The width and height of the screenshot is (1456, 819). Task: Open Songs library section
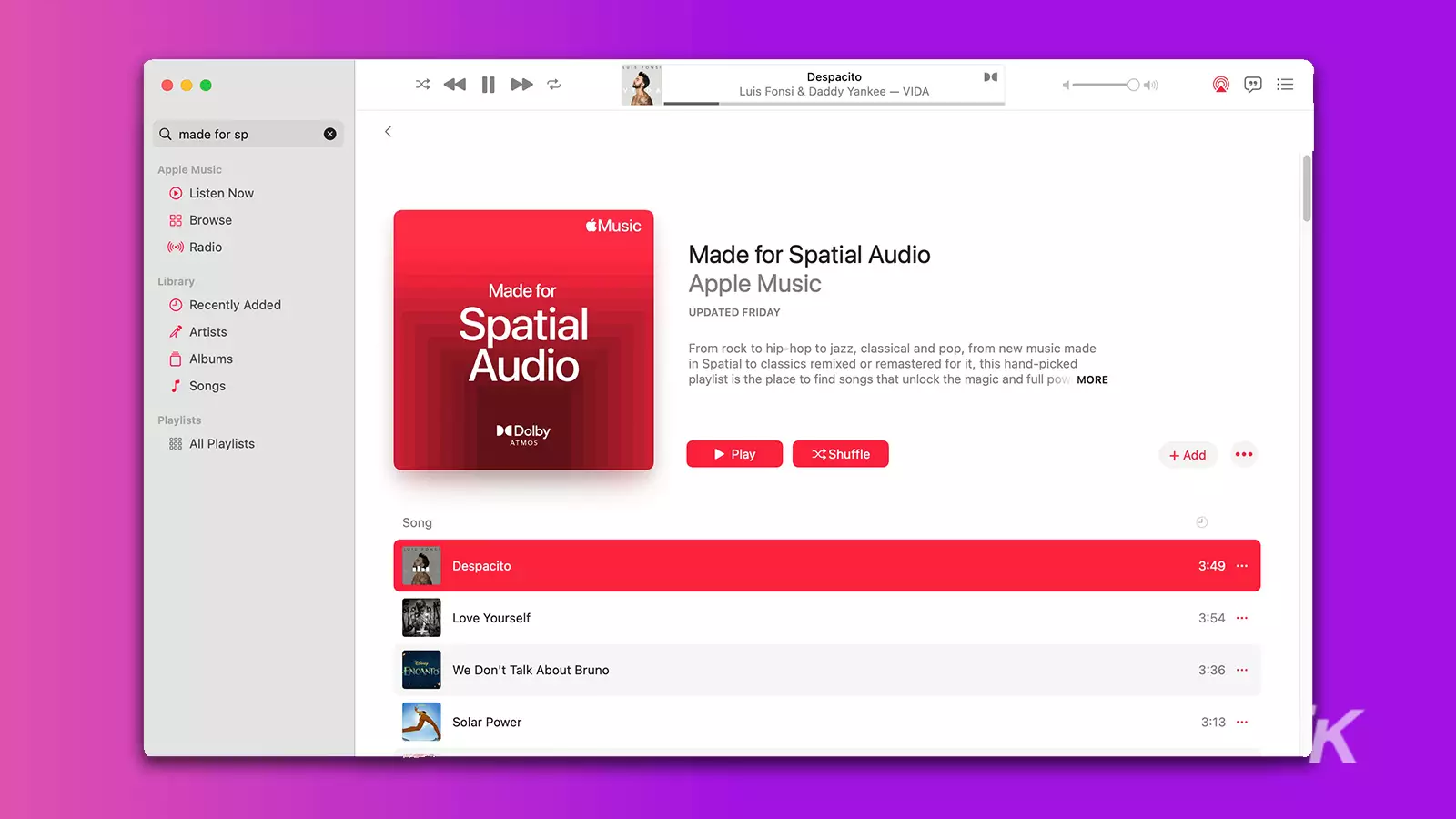click(207, 386)
